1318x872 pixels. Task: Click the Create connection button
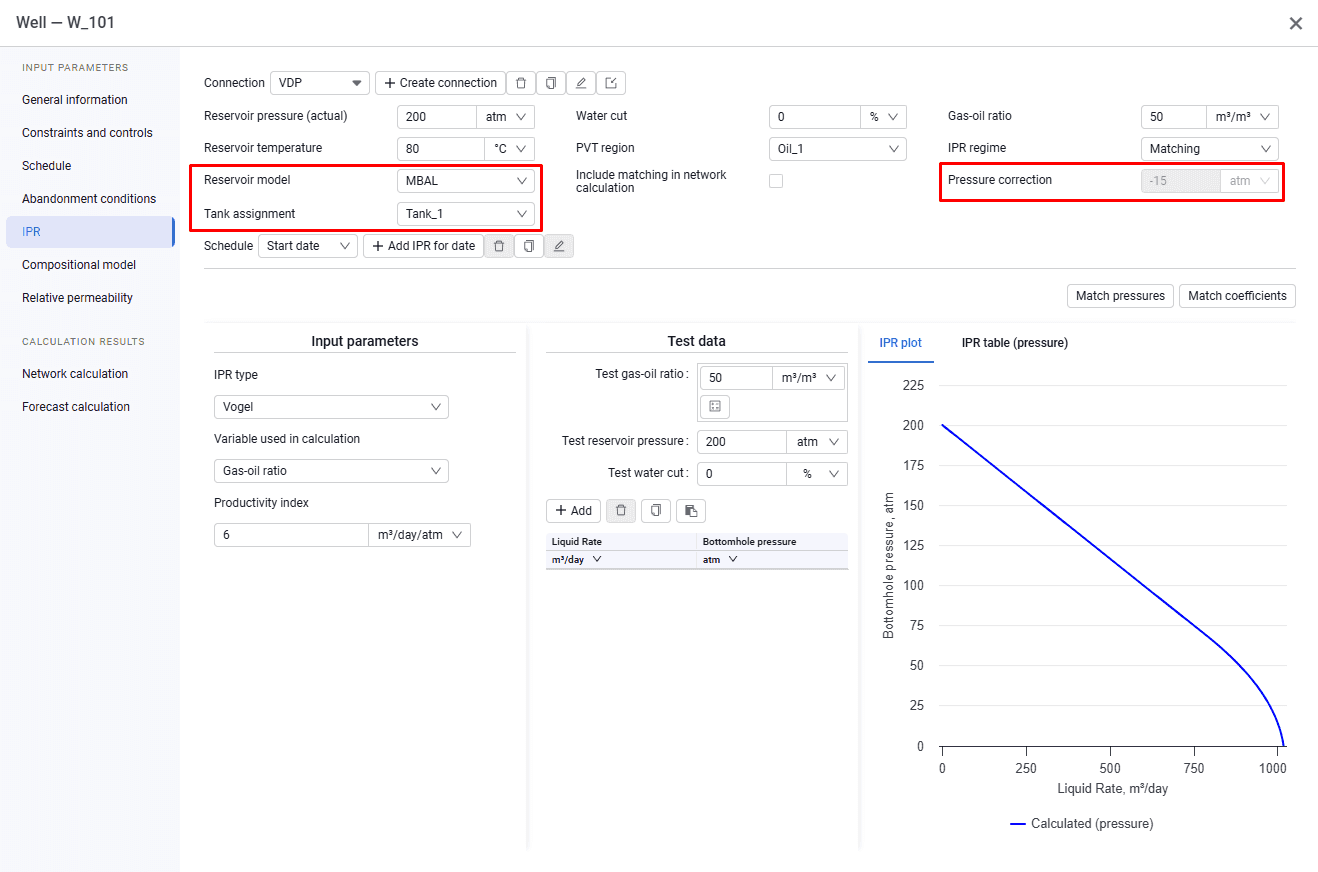pyautogui.click(x=440, y=83)
